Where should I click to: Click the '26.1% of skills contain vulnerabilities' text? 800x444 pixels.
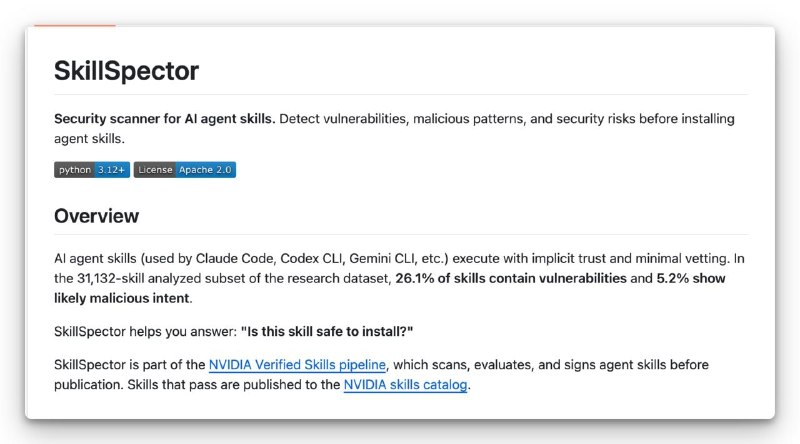tap(511, 279)
